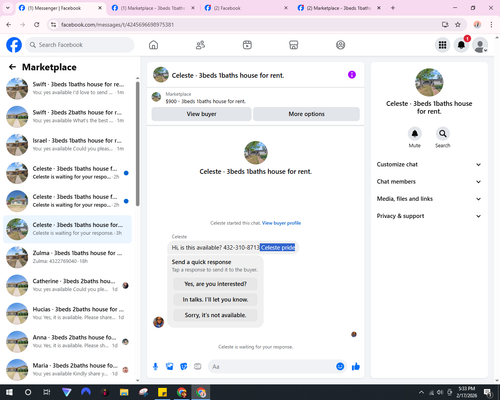Open the emoji picker smiley
The image size is (500, 400).
tap(340, 367)
